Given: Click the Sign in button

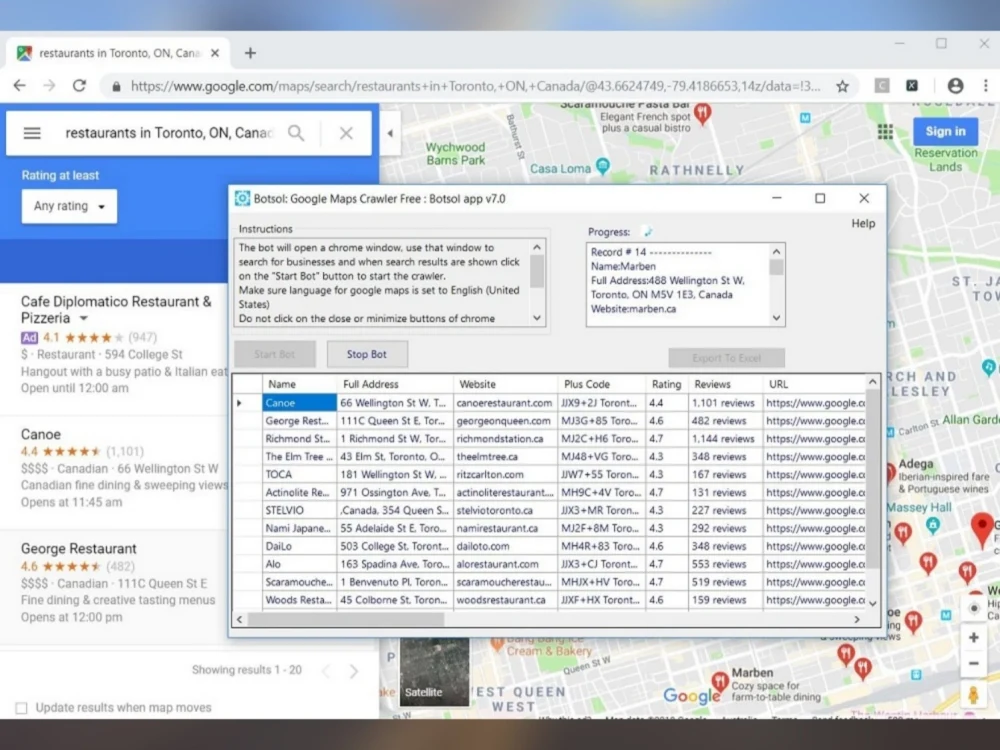Looking at the screenshot, I should pos(945,131).
